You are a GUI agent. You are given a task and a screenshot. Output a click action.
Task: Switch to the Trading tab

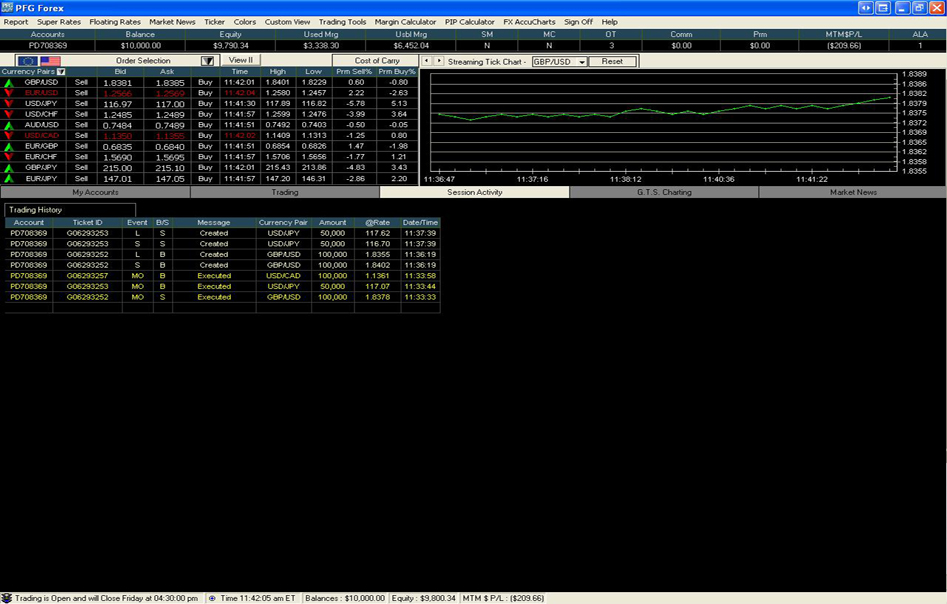pos(284,192)
